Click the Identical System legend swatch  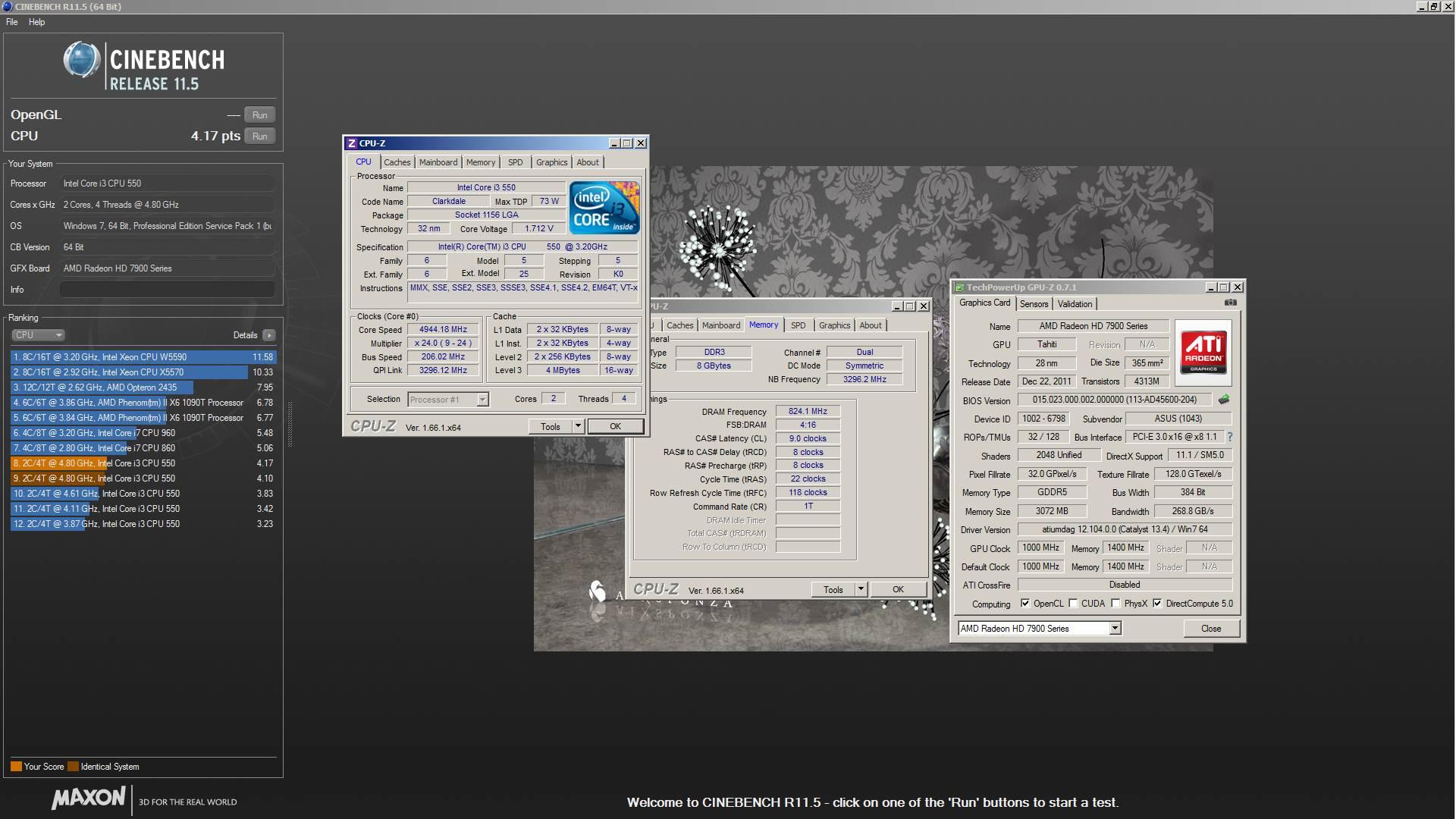[x=73, y=767]
